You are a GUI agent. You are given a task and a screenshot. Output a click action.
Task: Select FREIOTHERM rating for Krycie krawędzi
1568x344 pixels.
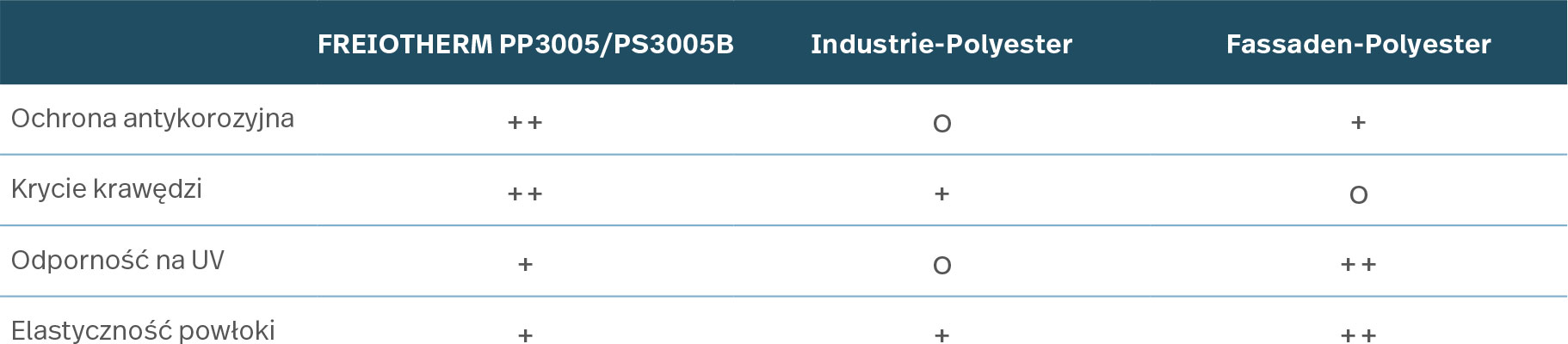point(525,194)
